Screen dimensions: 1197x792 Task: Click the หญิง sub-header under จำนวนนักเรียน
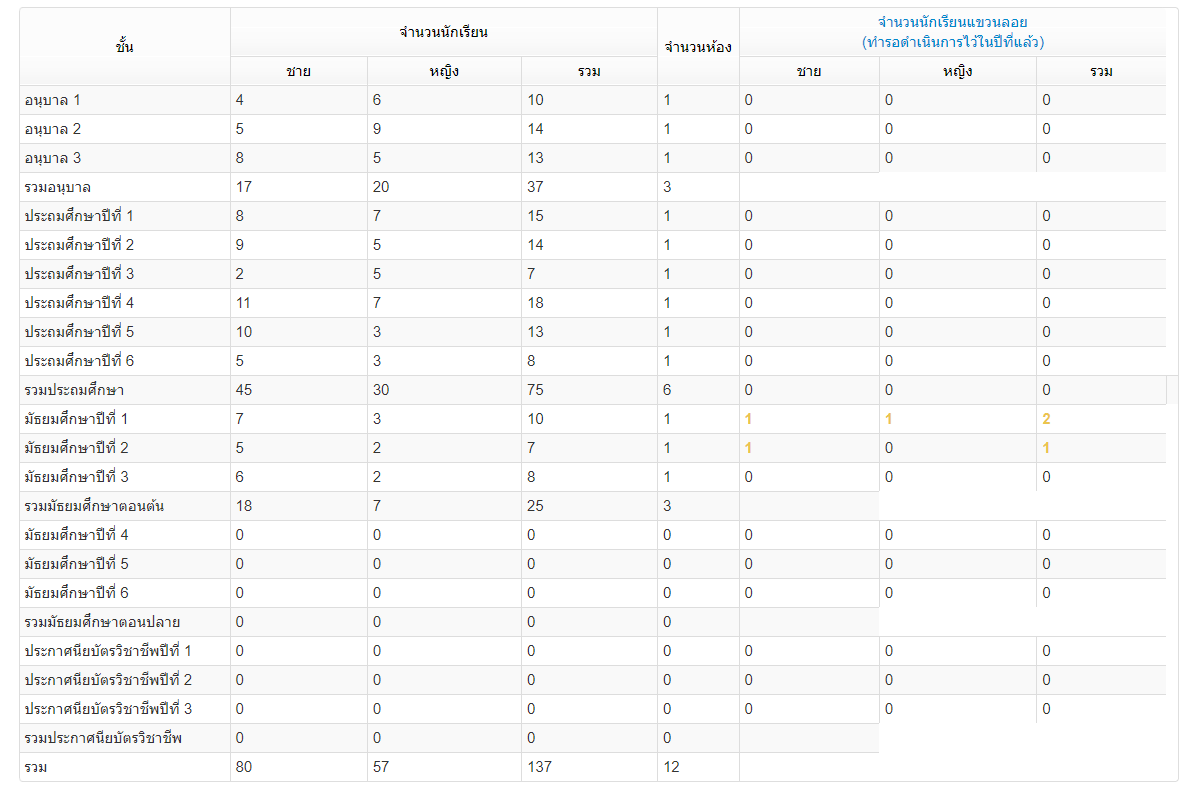(443, 71)
